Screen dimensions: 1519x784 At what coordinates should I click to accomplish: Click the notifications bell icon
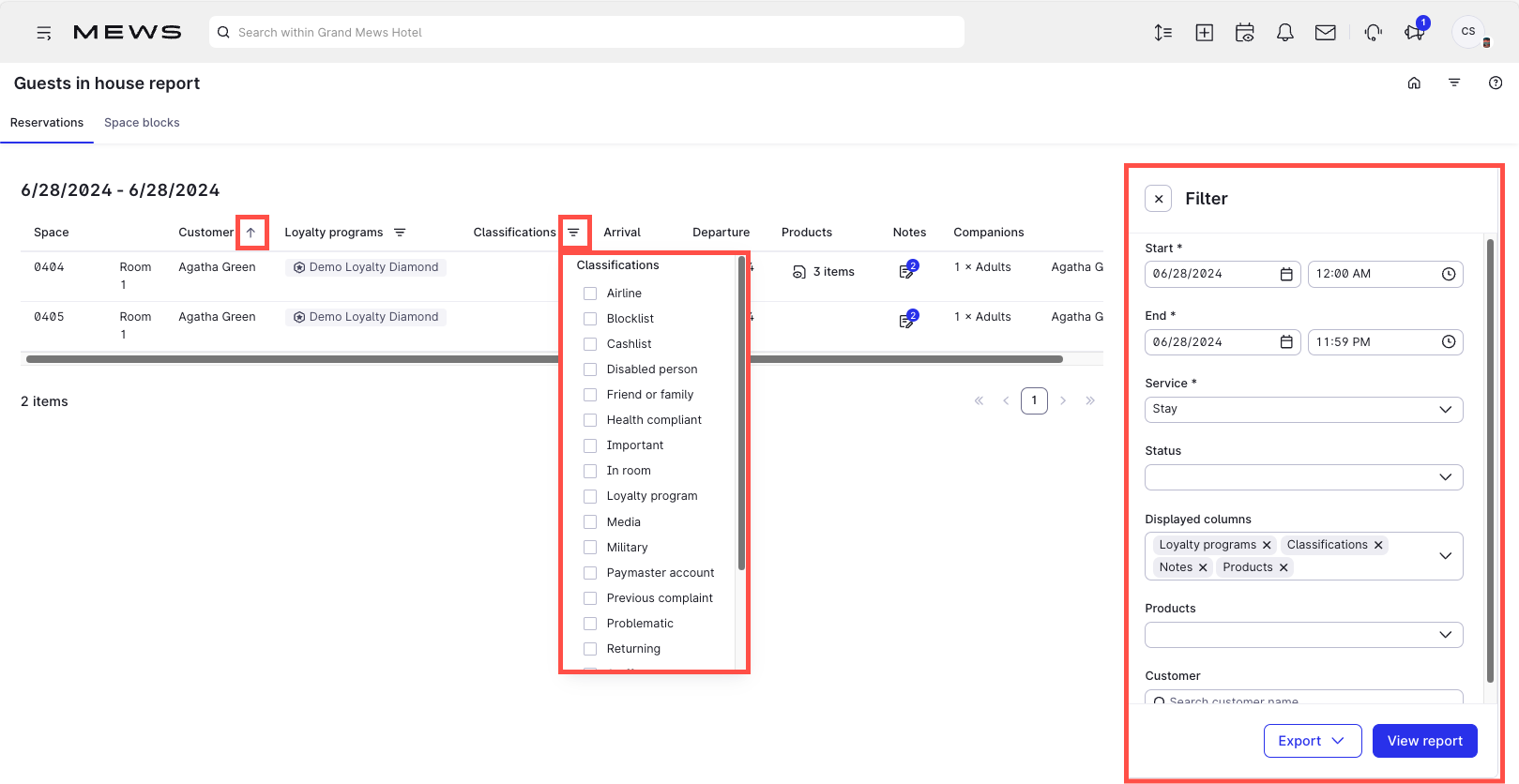pos(1284,33)
